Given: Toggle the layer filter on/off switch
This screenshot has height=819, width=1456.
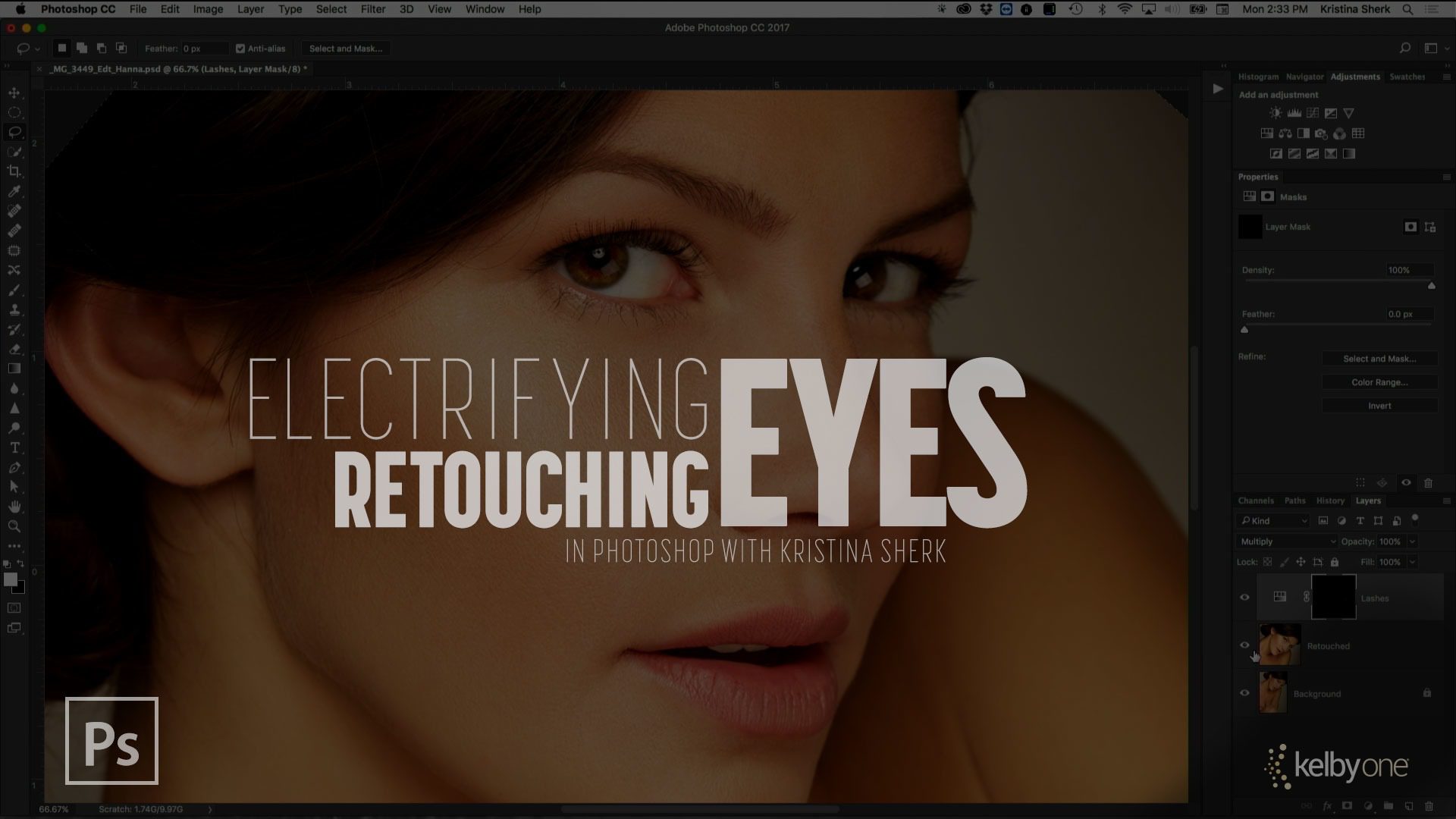Looking at the screenshot, I should pyautogui.click(x=1415, y=519).
